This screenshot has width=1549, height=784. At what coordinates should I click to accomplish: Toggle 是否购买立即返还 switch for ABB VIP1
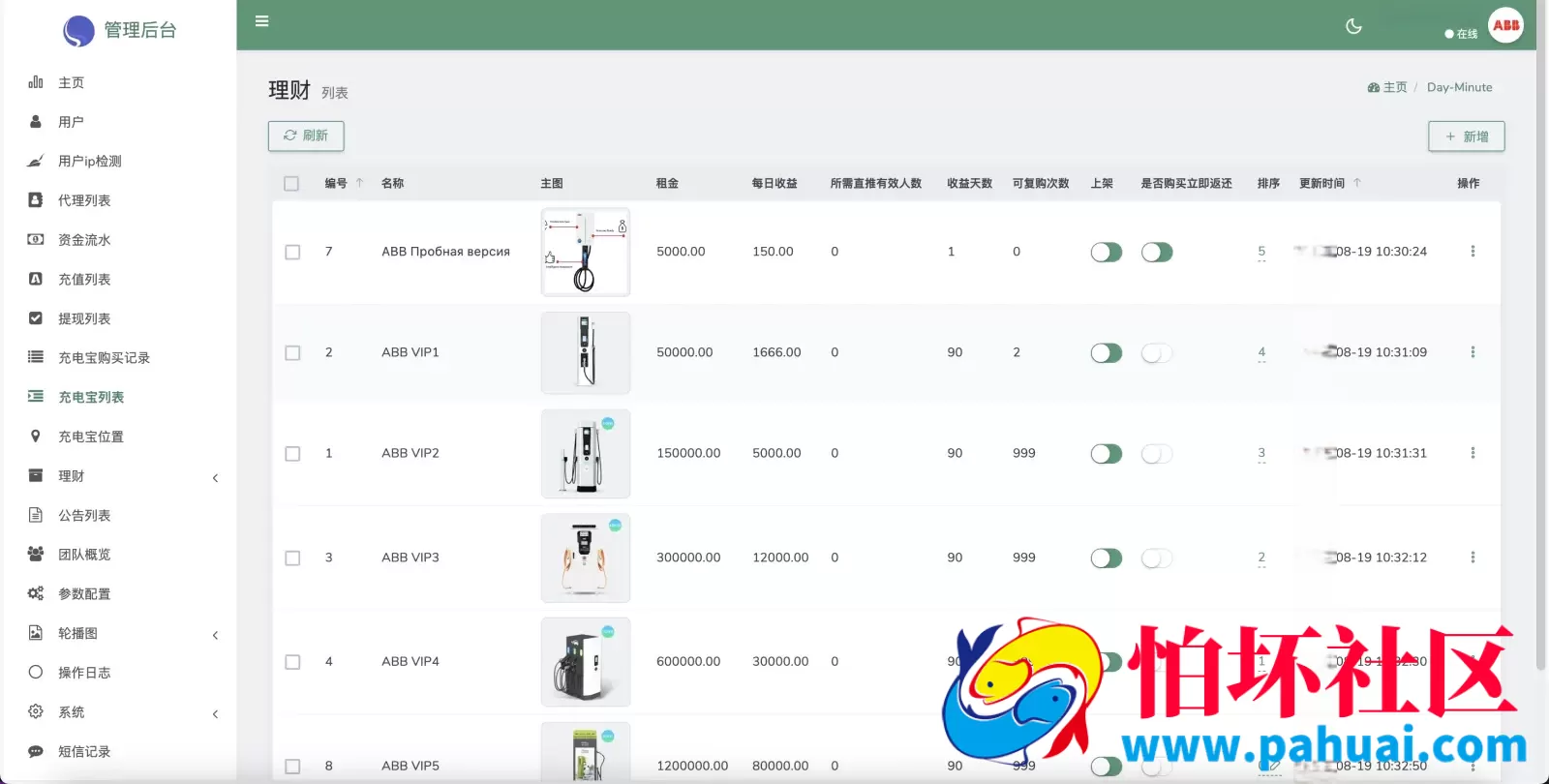coord(1157,353)
